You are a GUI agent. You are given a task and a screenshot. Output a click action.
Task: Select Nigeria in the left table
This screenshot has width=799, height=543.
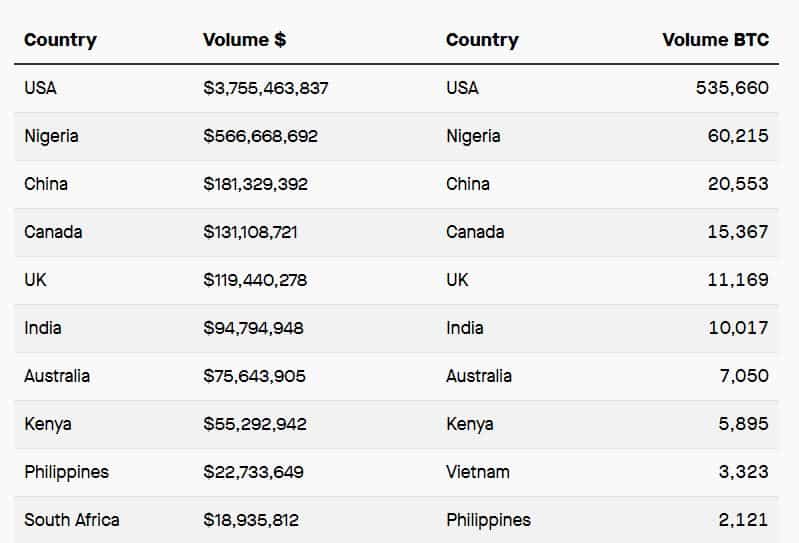coord(51,137)
